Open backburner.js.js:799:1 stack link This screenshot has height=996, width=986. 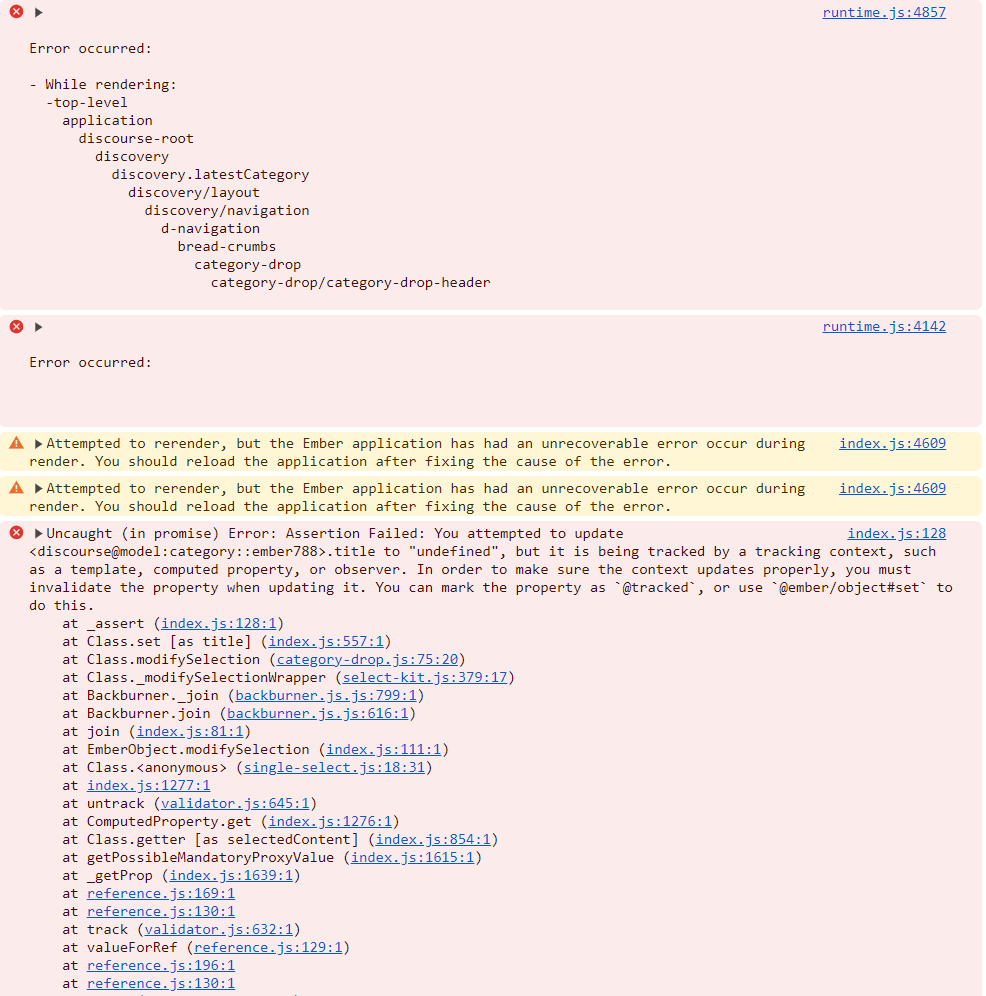click(x=326, y=696)
